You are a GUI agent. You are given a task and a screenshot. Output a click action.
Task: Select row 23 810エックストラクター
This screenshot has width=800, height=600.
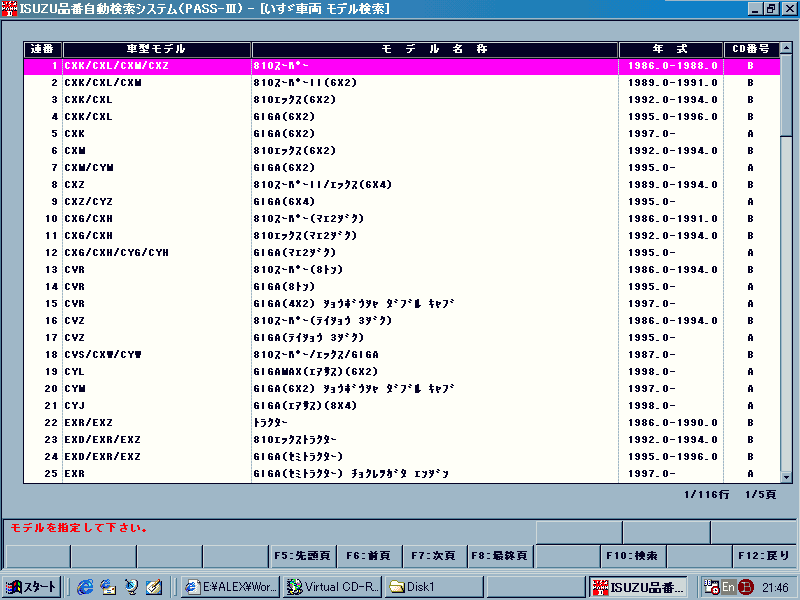[402, 440]
